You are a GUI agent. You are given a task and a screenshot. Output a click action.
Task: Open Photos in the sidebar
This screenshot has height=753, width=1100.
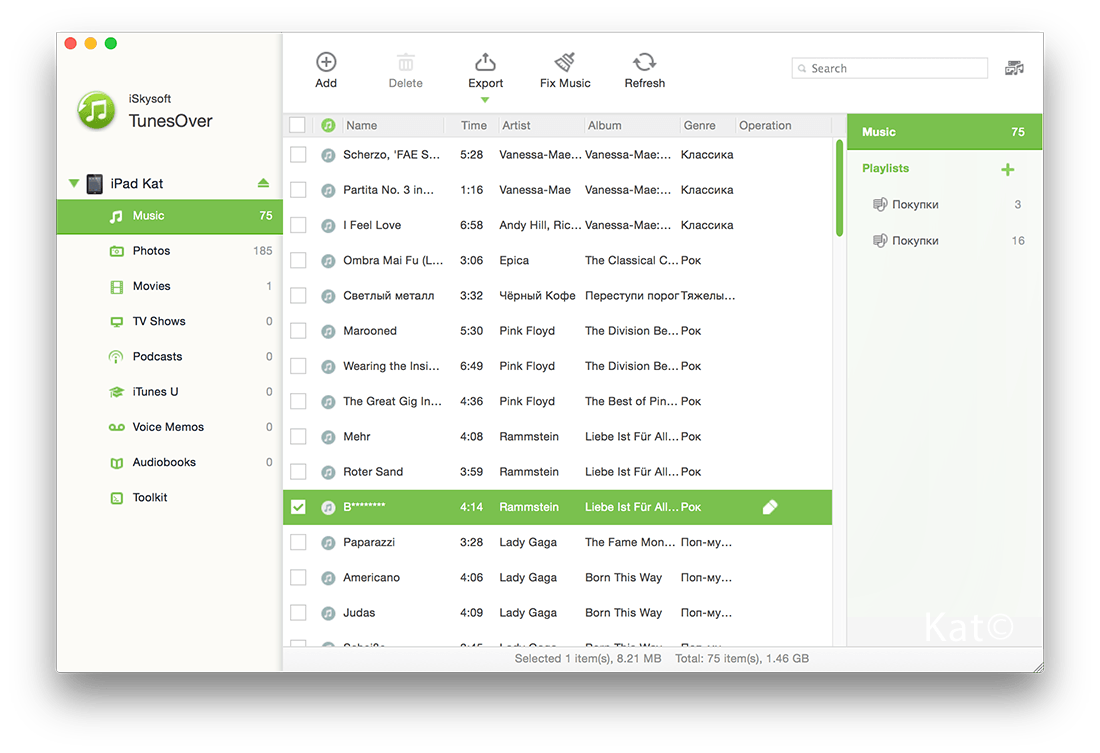pos(170,251)
